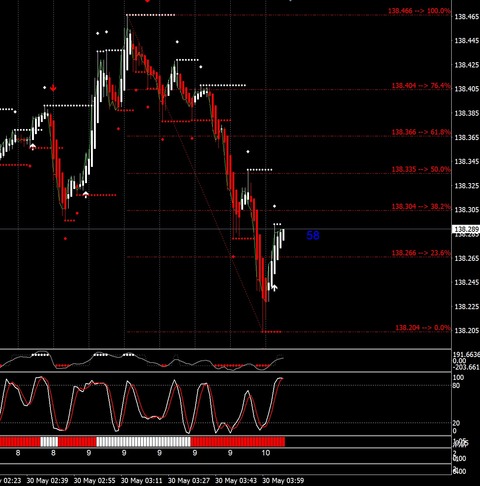
Task: Click the 138.405 price axis value
Action: [x=467, y=89]
